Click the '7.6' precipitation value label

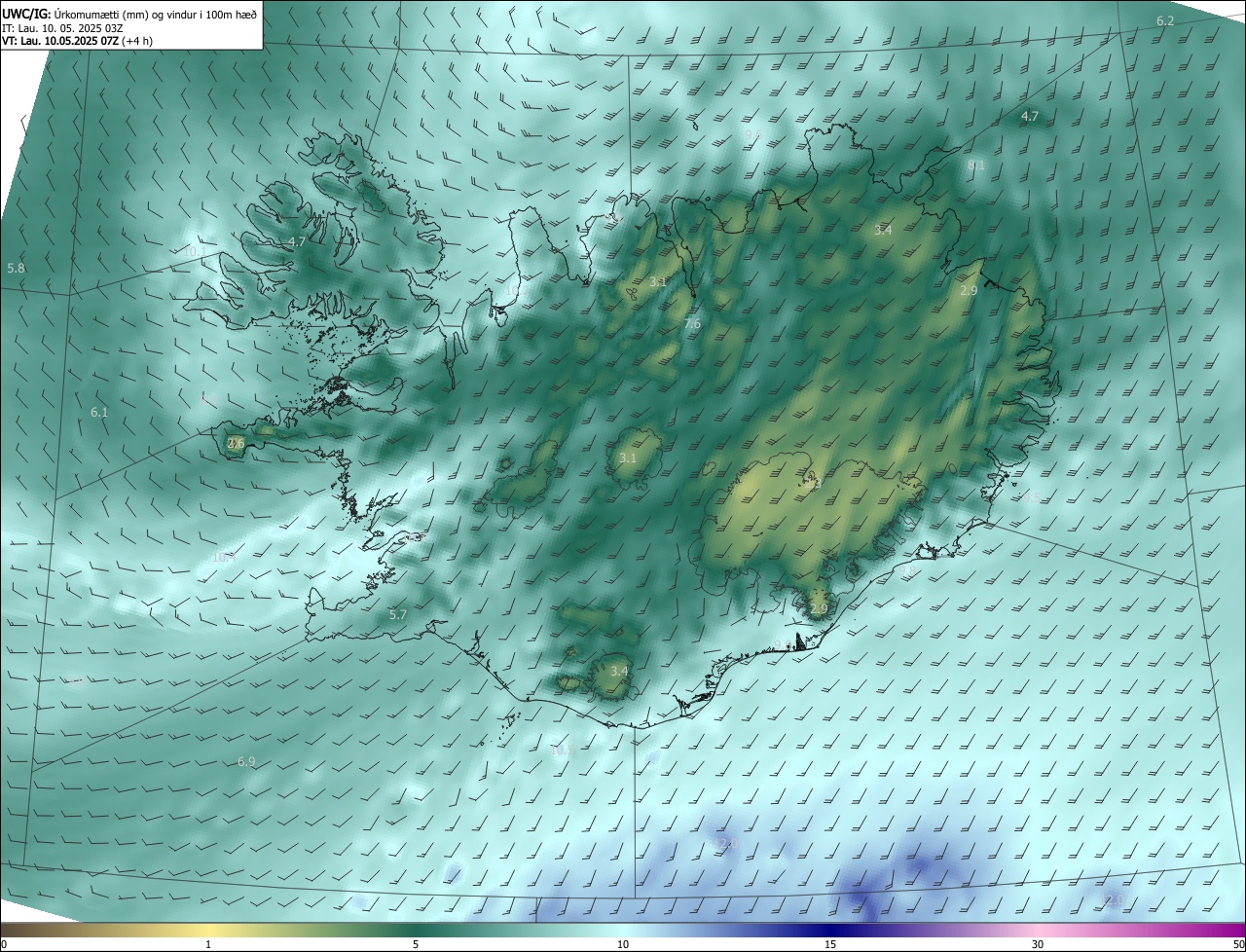[x=692, y=324]
